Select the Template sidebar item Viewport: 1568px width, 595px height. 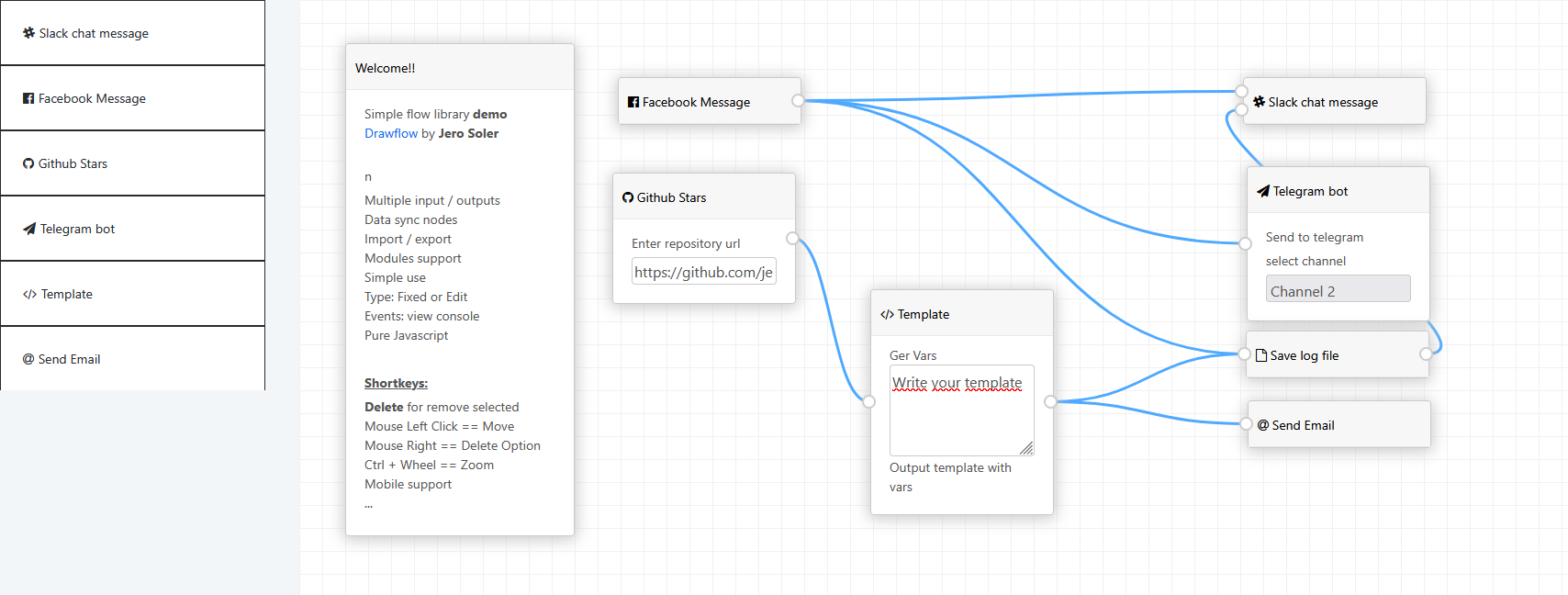132,294
